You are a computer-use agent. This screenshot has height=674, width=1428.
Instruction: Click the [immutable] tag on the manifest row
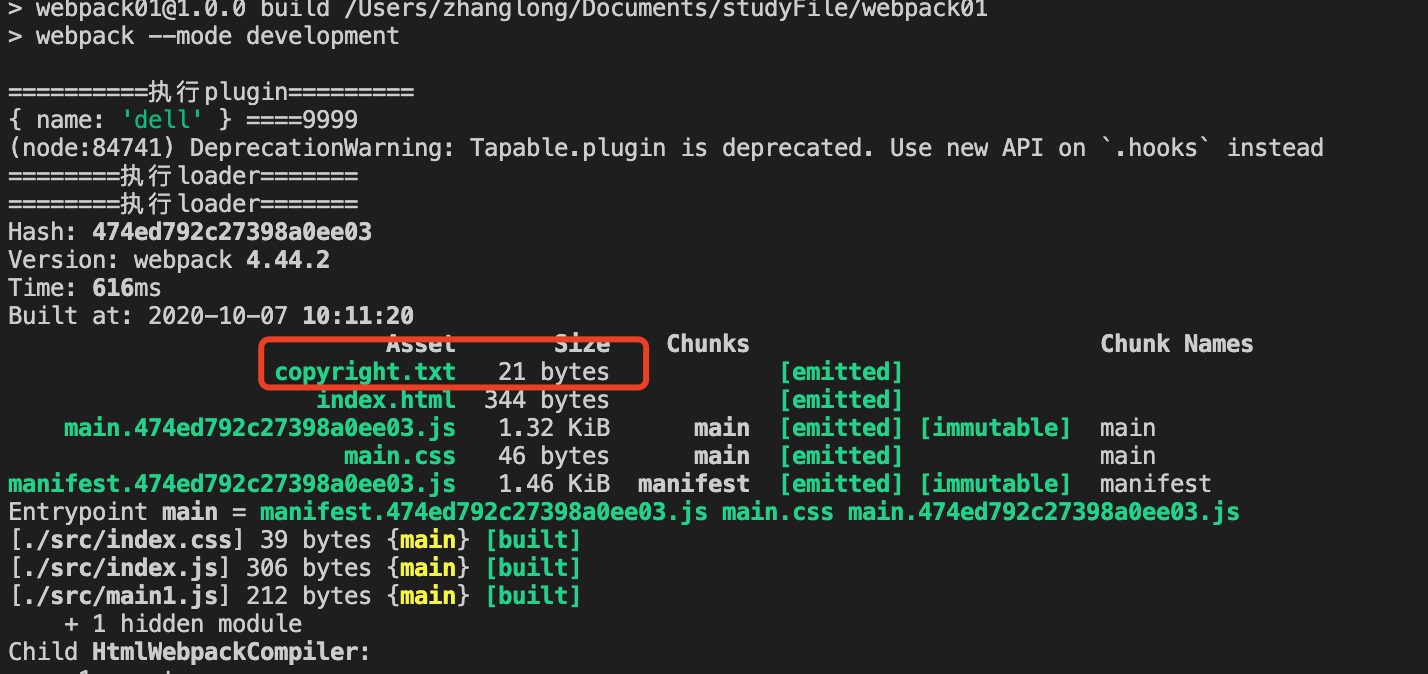click(995, 484)
